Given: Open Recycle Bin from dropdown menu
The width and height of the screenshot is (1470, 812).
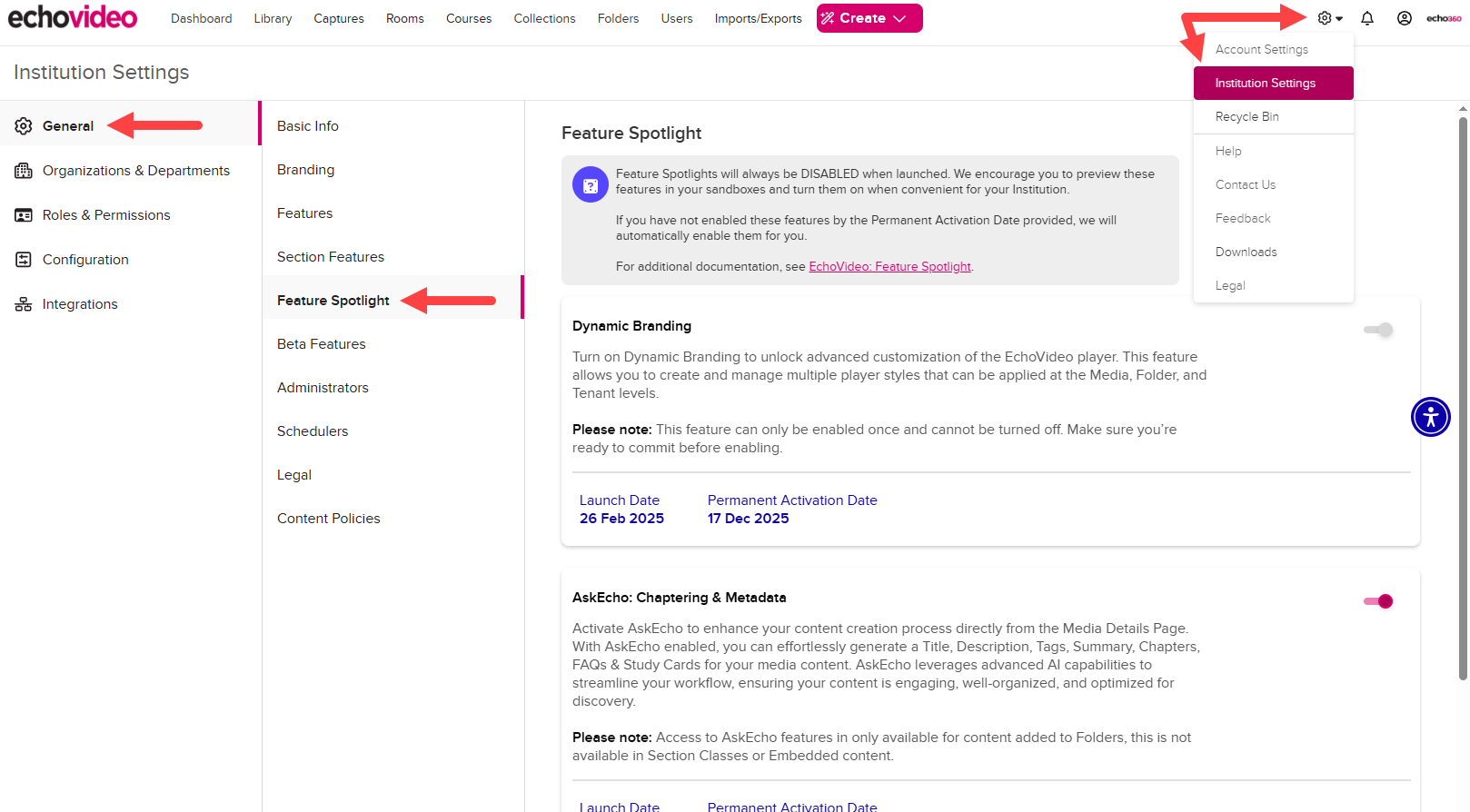Looking at the screenshot, I should coord(1274,116).
